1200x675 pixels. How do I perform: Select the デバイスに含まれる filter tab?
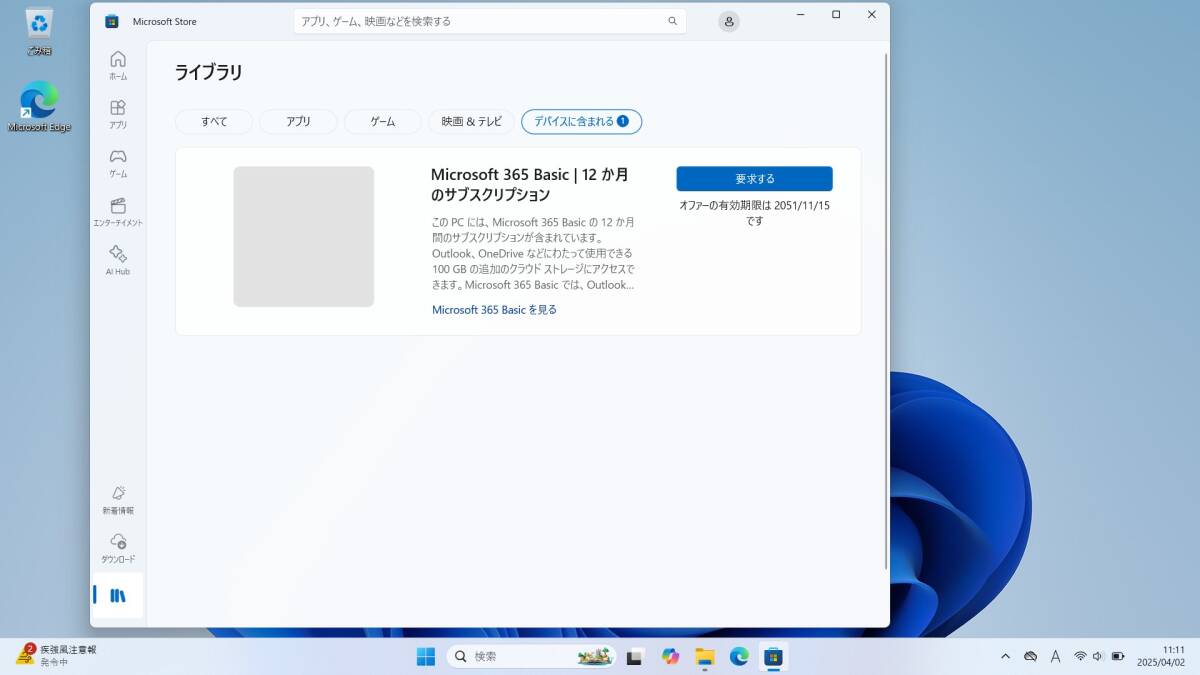coord(581,122)
